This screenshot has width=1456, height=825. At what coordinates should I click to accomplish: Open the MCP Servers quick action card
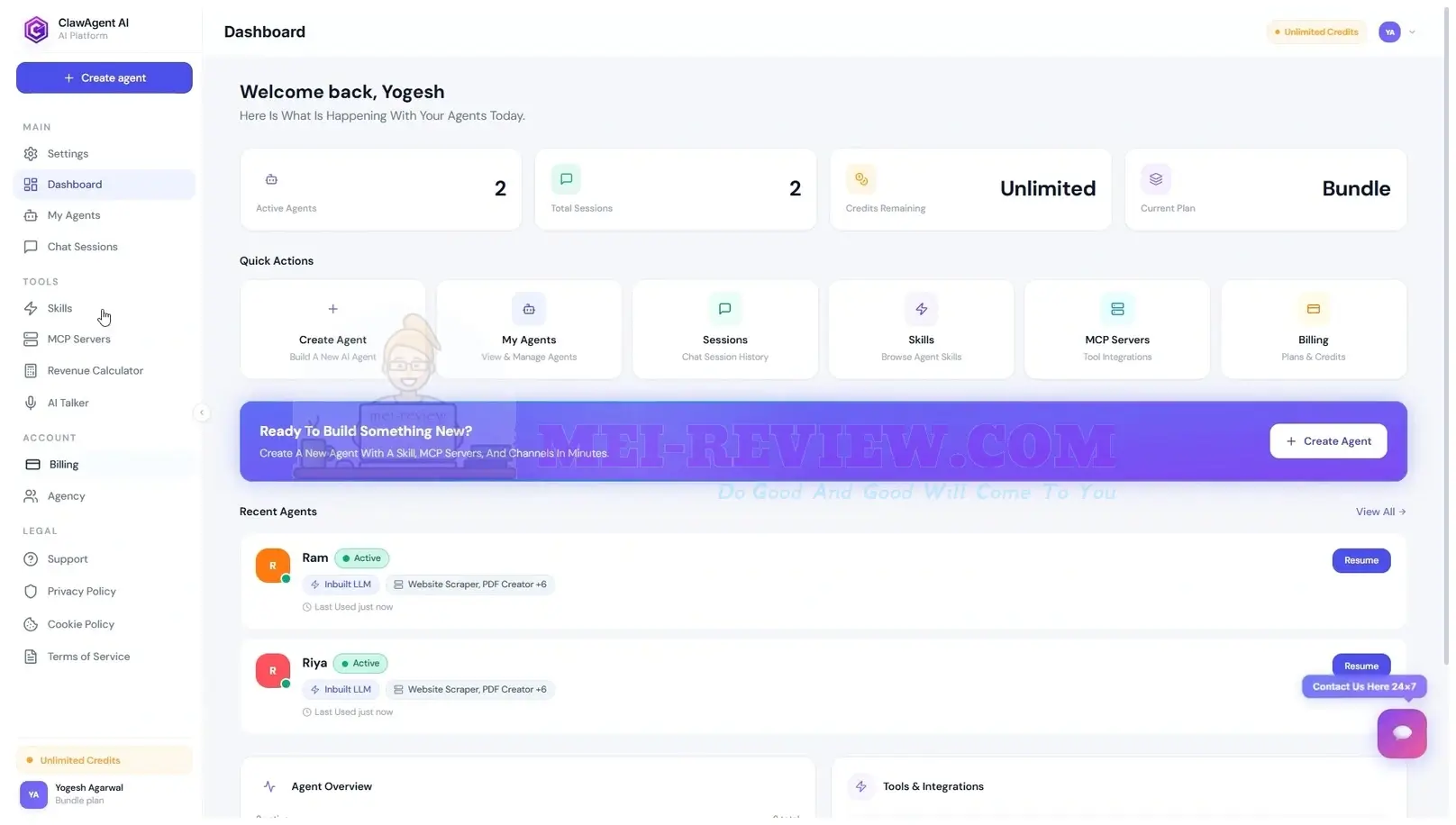click(x=1117, y=330)
